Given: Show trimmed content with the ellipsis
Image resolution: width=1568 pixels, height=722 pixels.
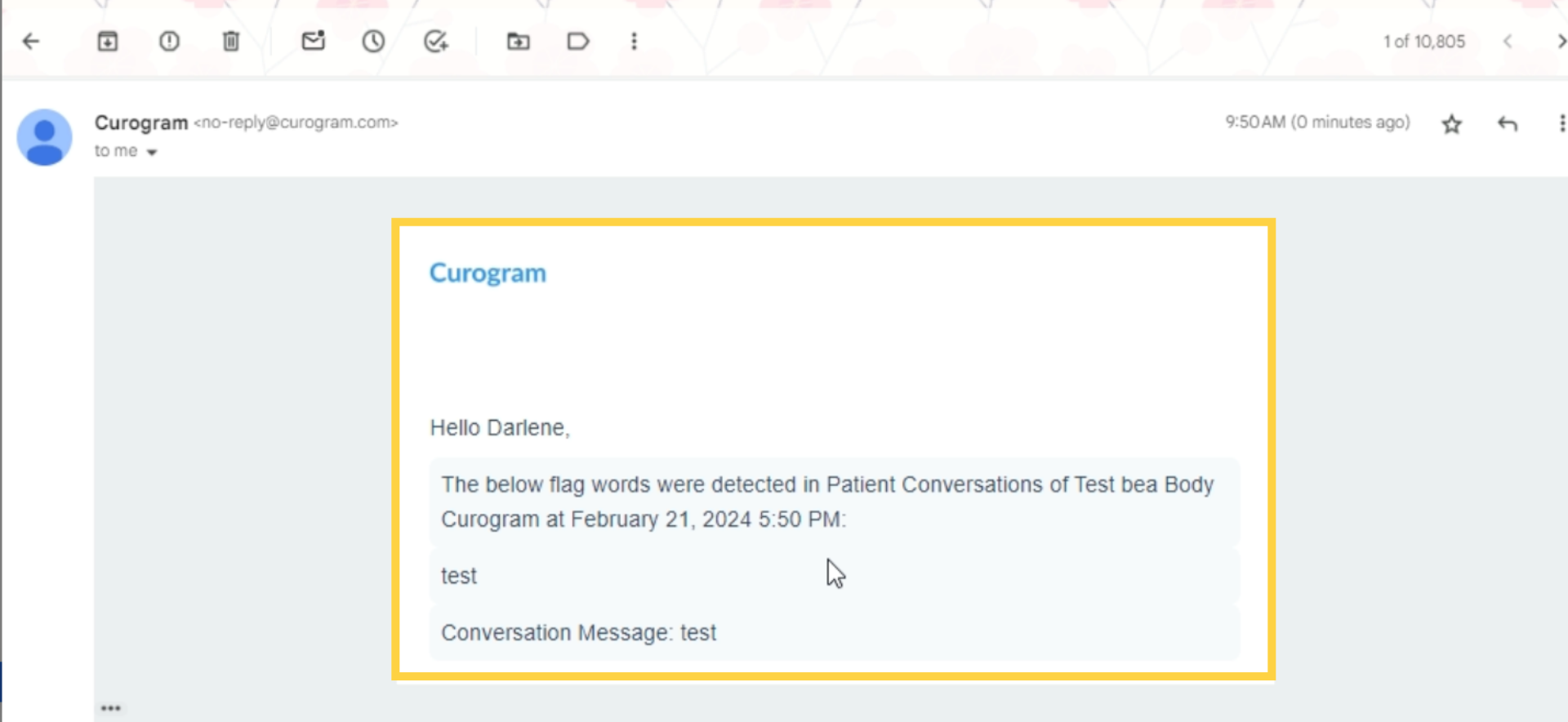Looking at the screenshot, I should point(111,708).
